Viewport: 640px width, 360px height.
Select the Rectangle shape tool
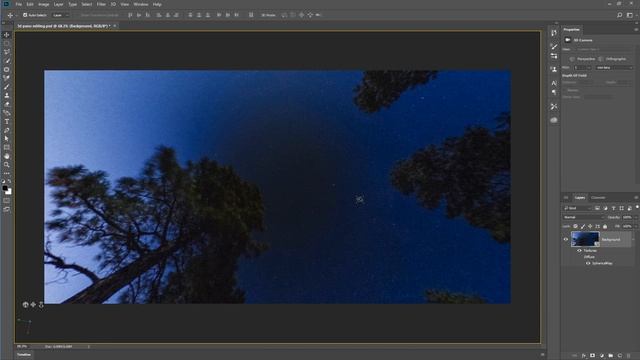point(7,147)
